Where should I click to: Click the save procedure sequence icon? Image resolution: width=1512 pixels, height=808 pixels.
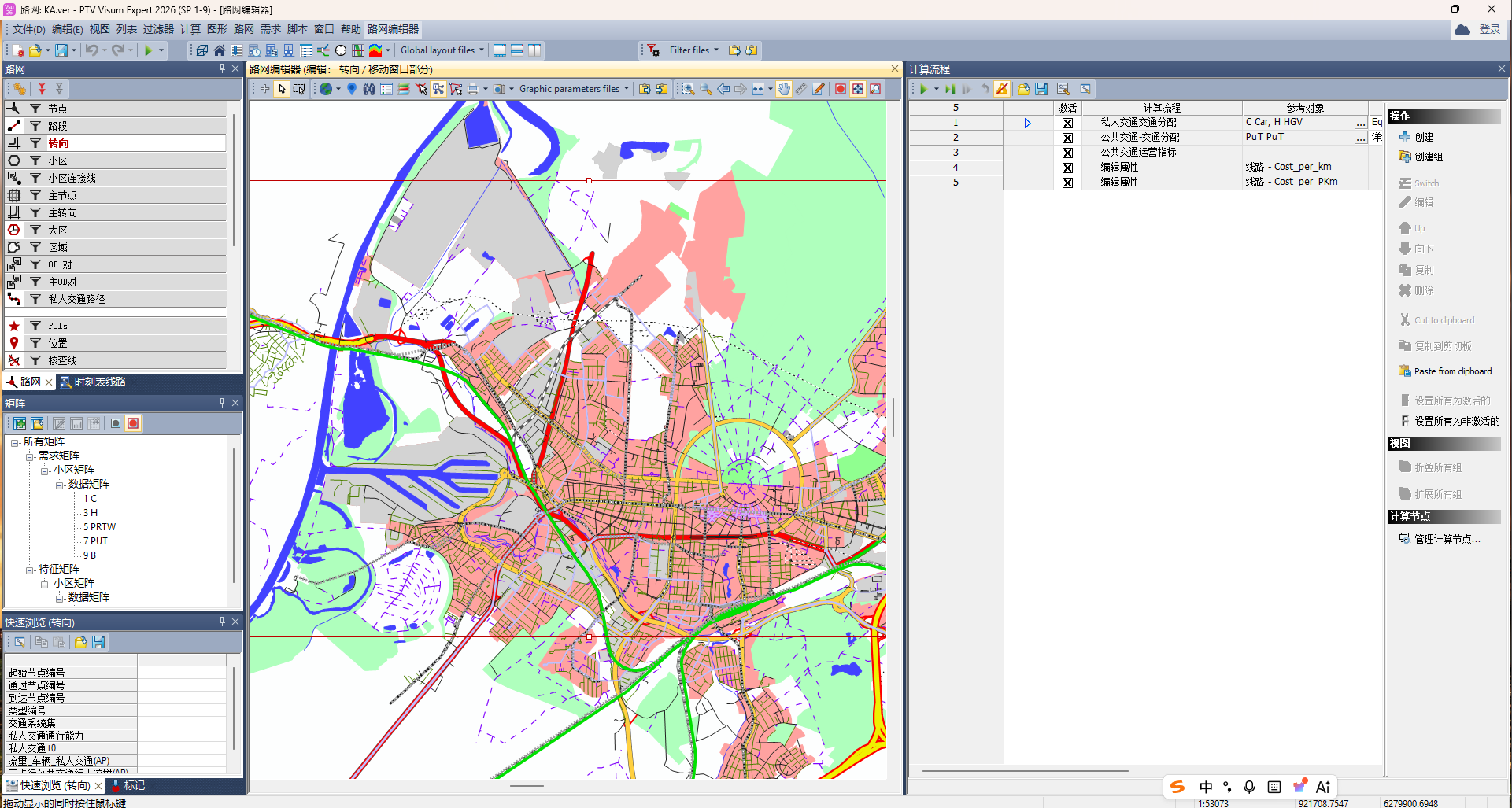pyautogui.click(x=1041, y=89)
